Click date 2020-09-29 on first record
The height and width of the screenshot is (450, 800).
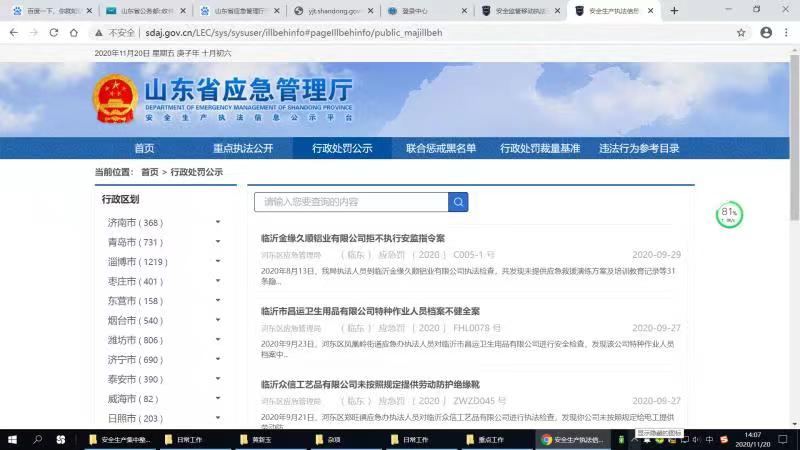656,255
